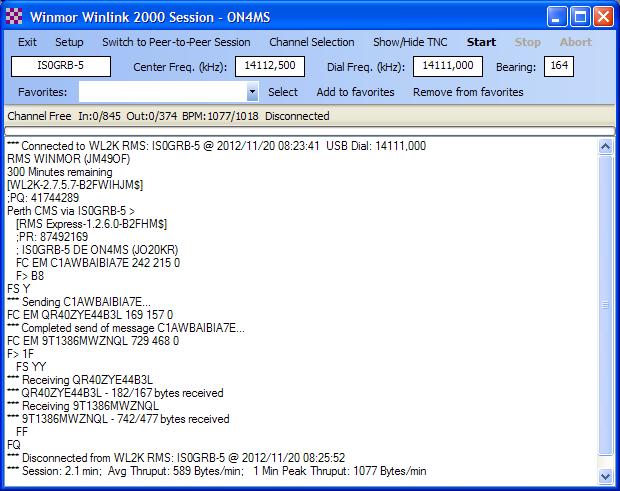Click the 'Session: 2.1 min' summary line
620x491 pixels.
pos(217,471)
